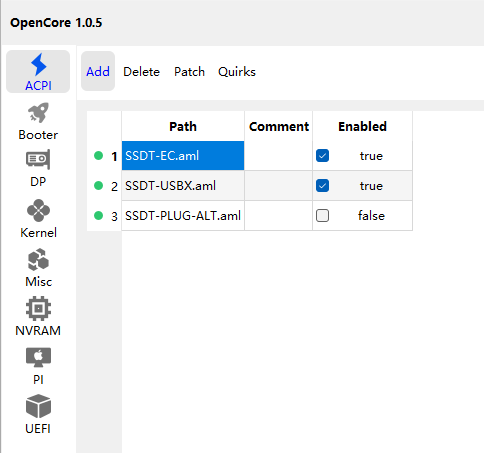The image size is (484, 453).
Task: Select the SSDT-PLUG-ALT.aml path cell
Action: pyautogui.click(x=183, y=216)
